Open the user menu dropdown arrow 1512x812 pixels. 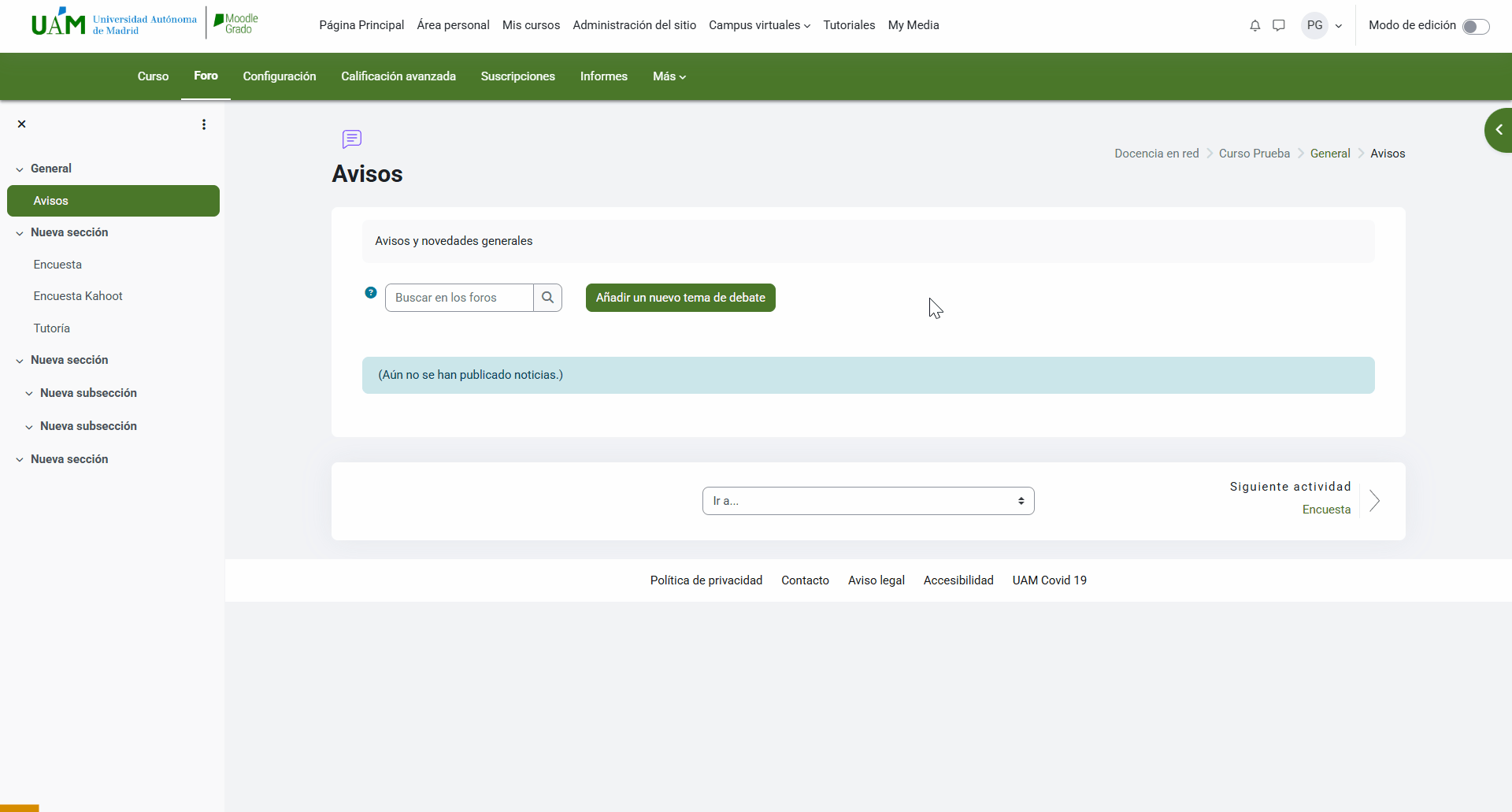1339,26
